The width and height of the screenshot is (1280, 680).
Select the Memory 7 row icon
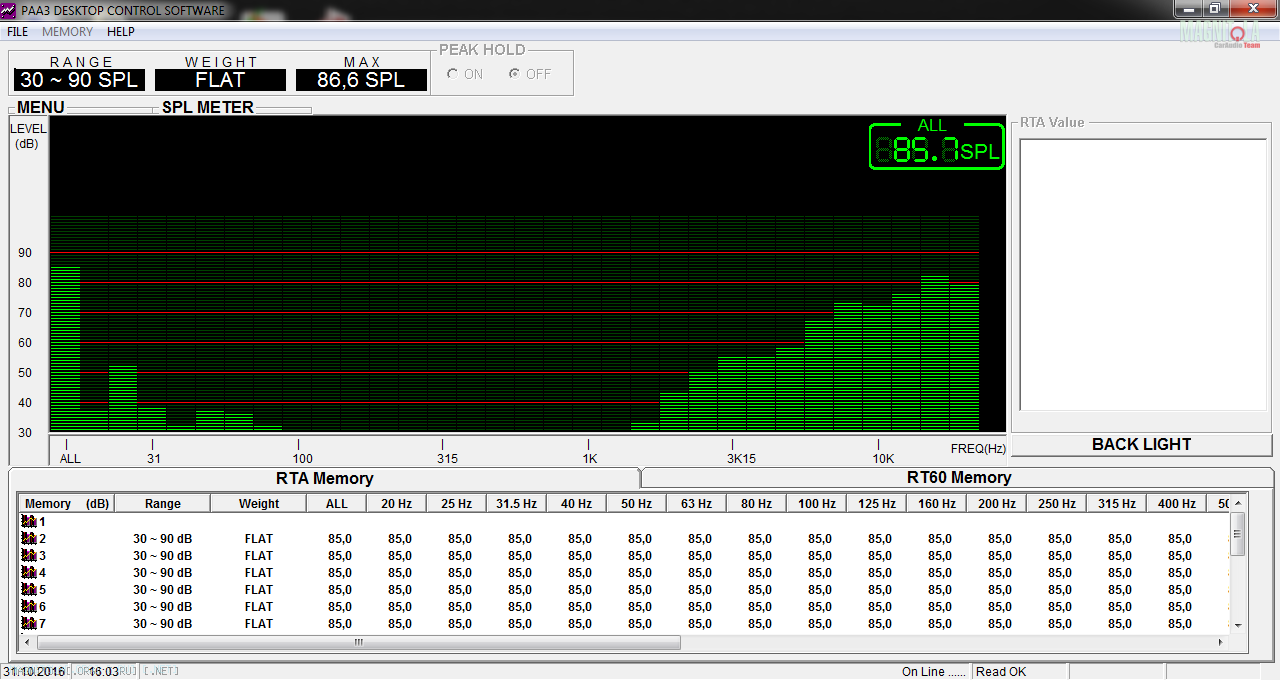[x=29, y=624]
